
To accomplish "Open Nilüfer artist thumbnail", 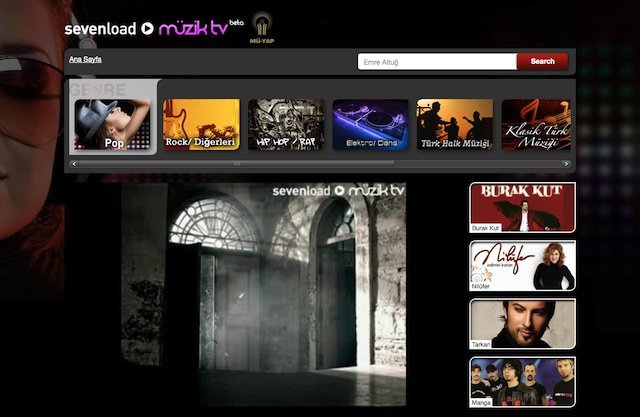I will pos(522,265).
